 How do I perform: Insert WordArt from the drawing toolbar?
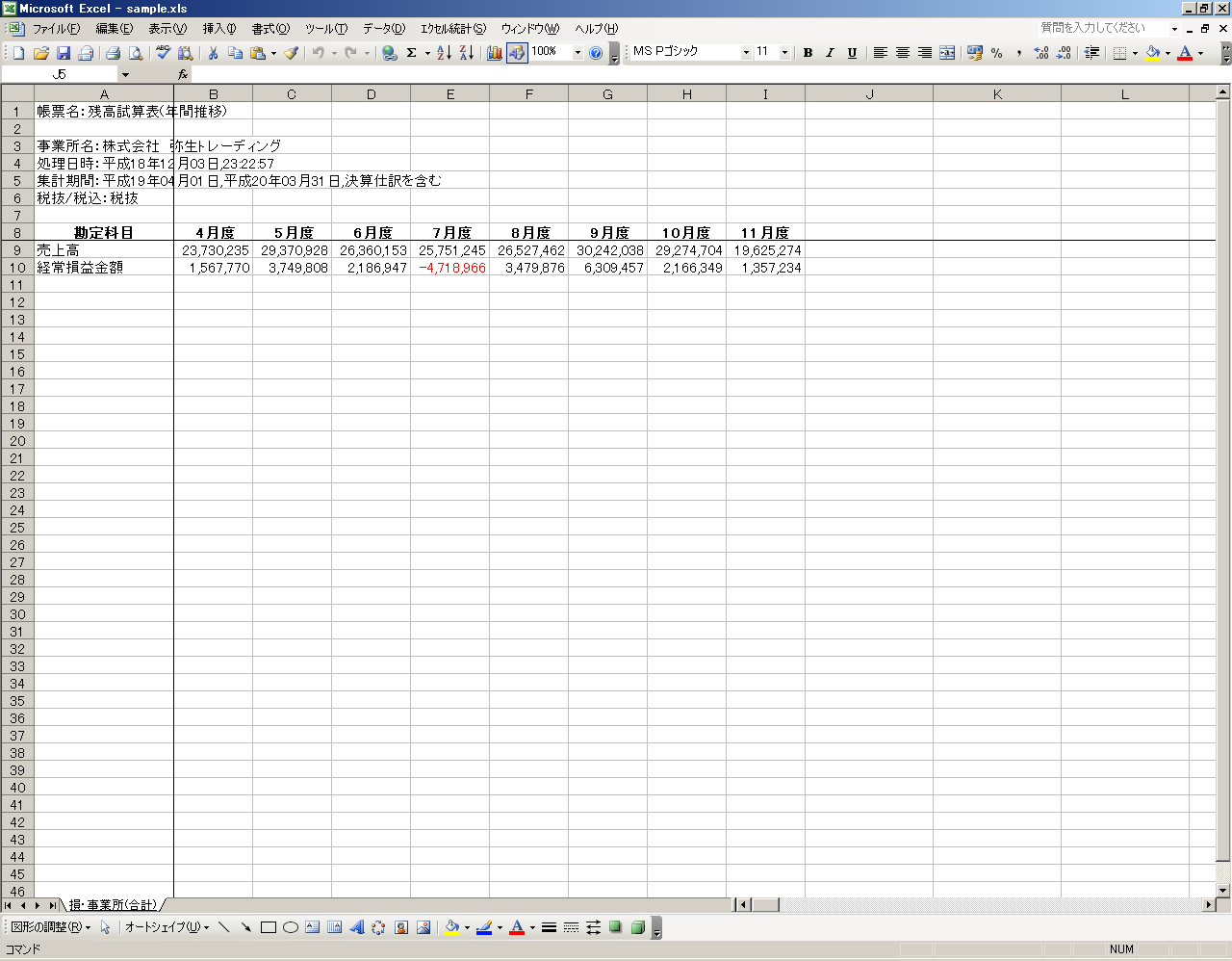[357, 927]
